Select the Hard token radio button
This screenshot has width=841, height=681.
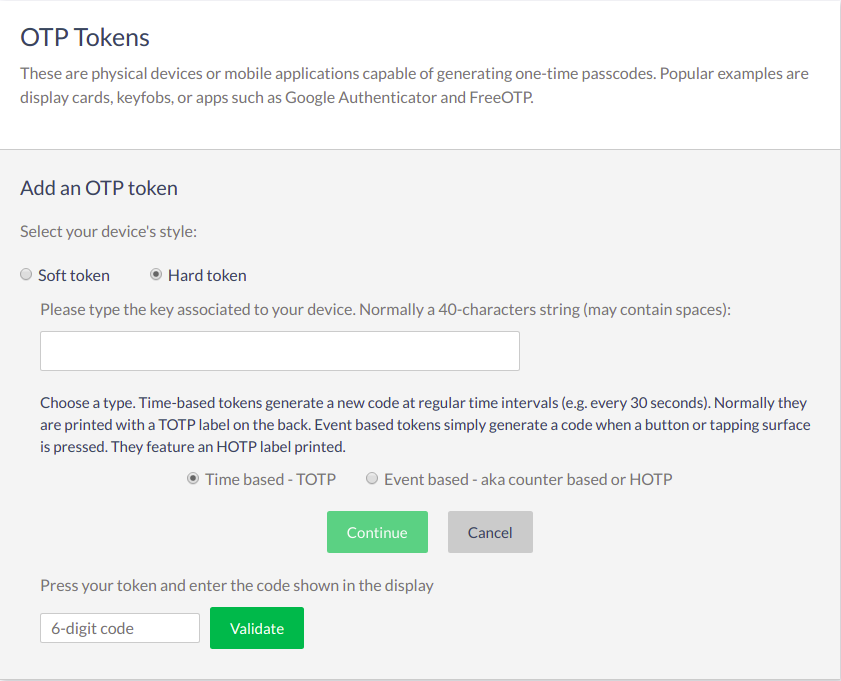coord(156,275)
